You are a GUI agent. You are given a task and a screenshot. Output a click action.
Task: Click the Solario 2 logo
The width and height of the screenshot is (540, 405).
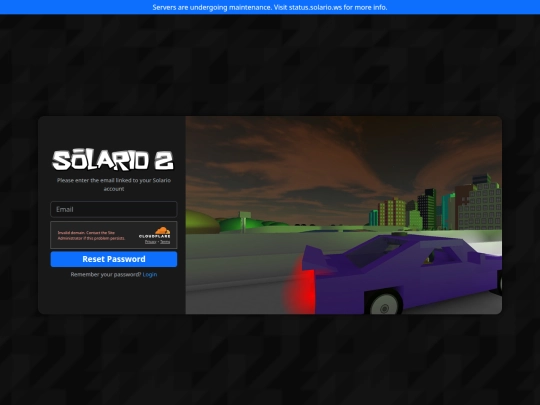coord(113,160)
